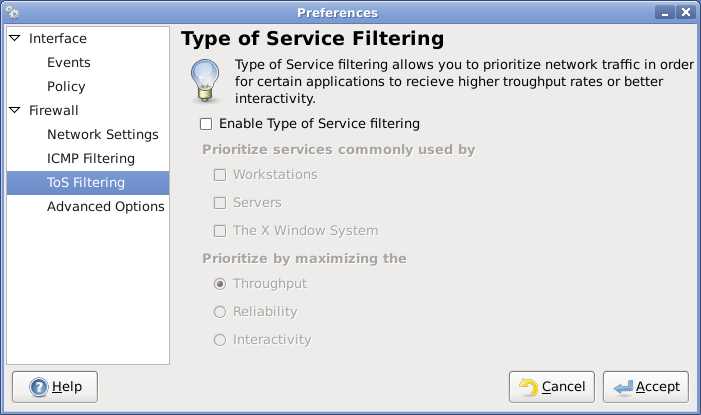Select the Throughput radio button
Screen dimensions: 701x415
[220, 284]
